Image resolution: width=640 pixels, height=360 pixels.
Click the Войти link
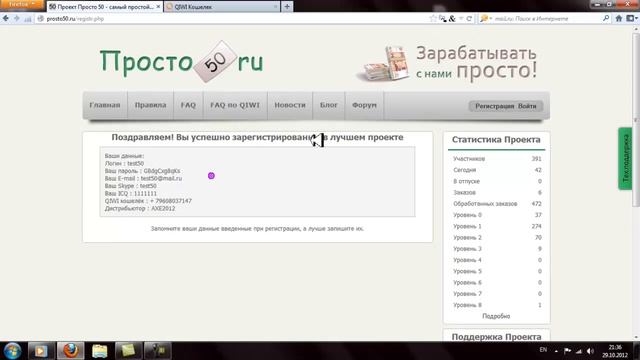[527, 106]
